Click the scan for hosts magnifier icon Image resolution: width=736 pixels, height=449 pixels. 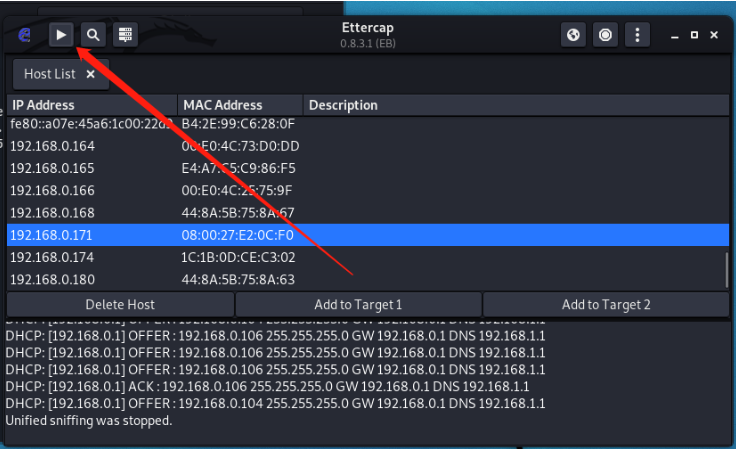pyautogui.click(x=93, y=35)
